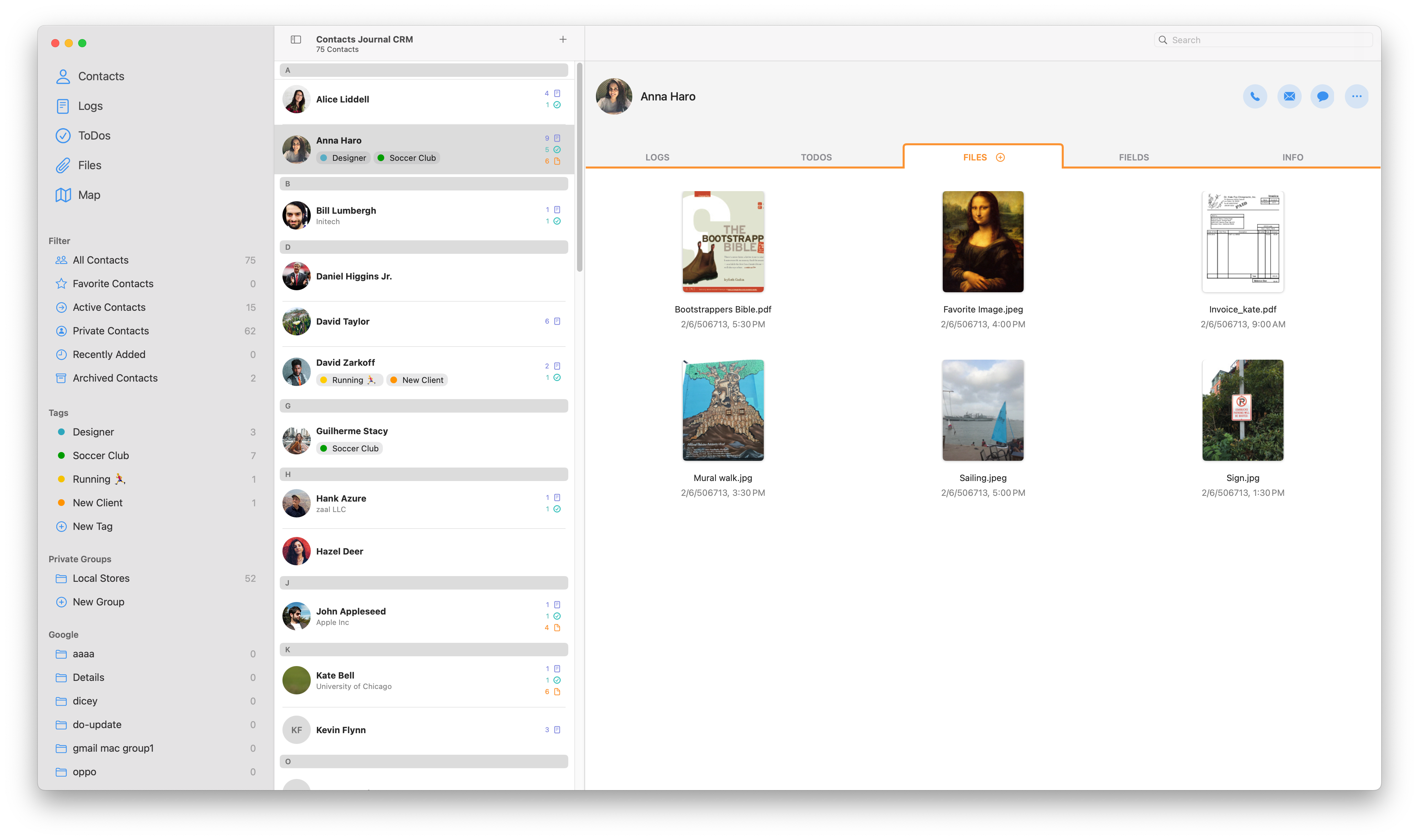Viewport: 1419px width, 840px height.
Task: Filter by Favorite Contacts
Action: [155, 284]
